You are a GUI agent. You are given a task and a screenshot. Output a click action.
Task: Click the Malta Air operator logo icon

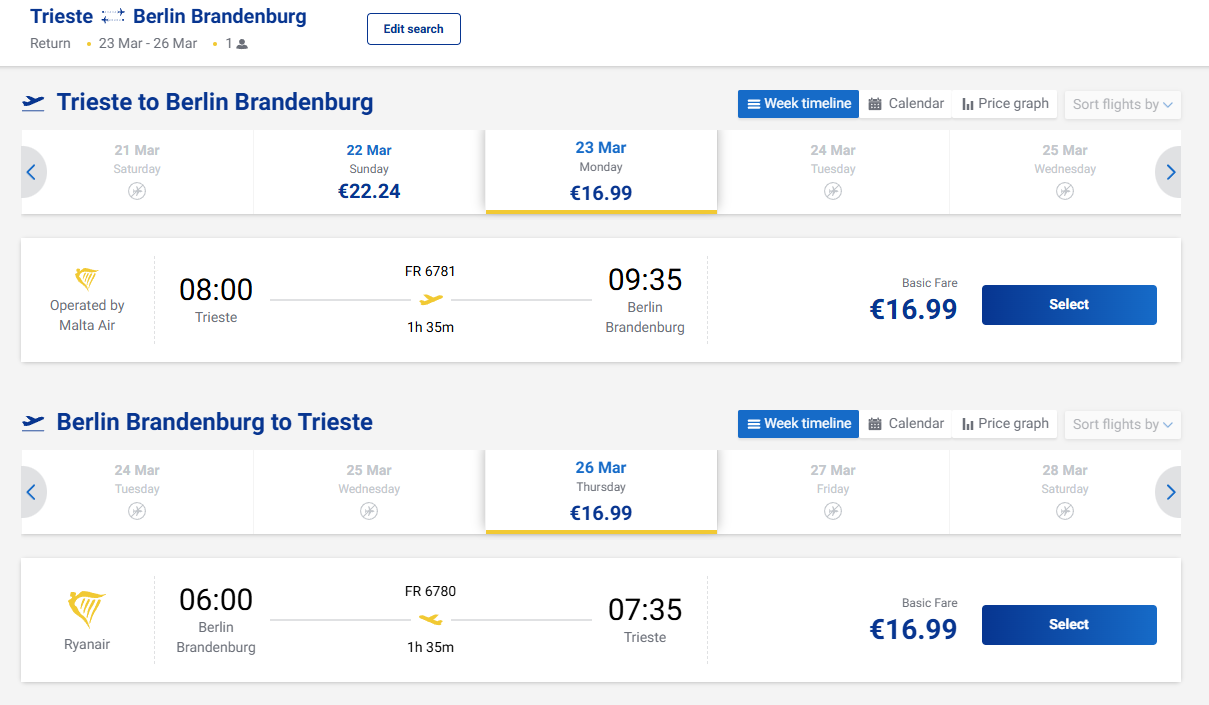coord(87,278)
